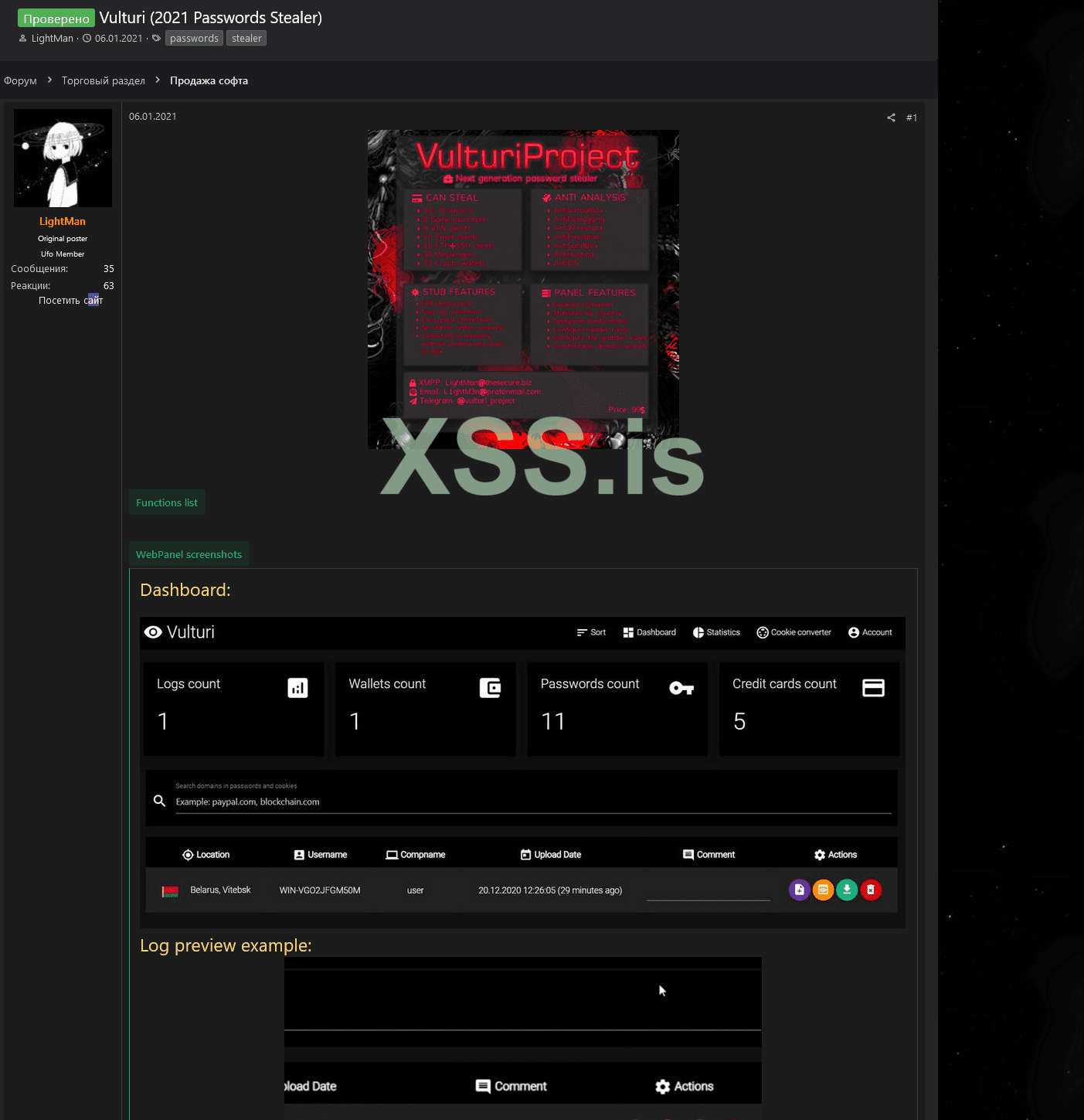The height and width of the screenshot is (1120, 1084).
Task: Click the clock icon beside the thread date
Action: point(87,38)
